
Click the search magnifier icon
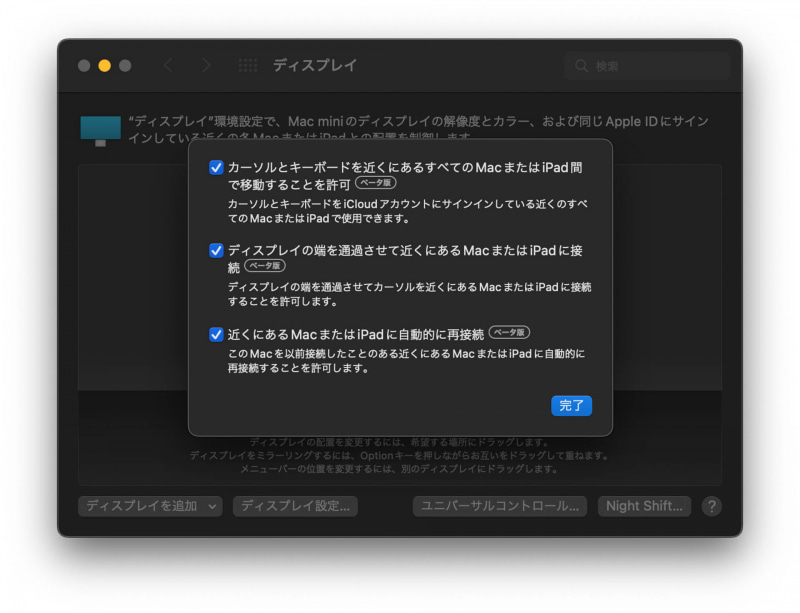tap(582, 65)
